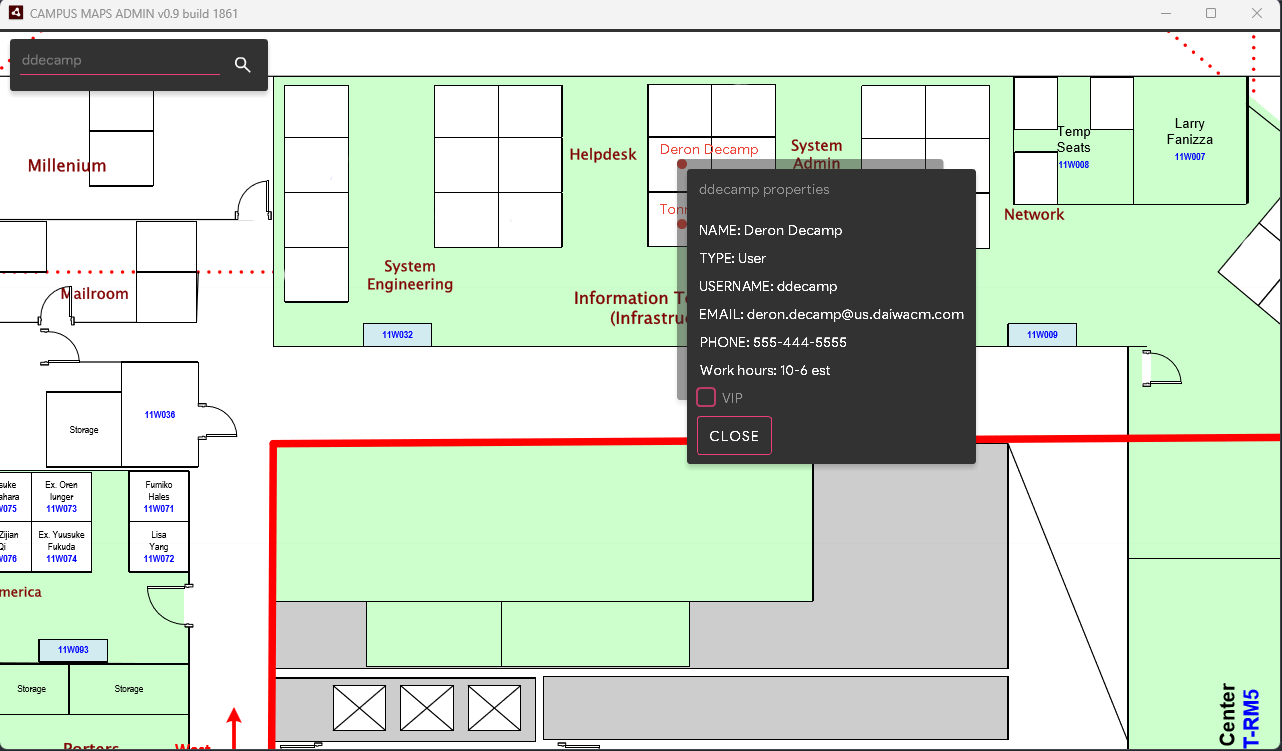Select Lisa Yang's desk 11W072

(159, 546)
